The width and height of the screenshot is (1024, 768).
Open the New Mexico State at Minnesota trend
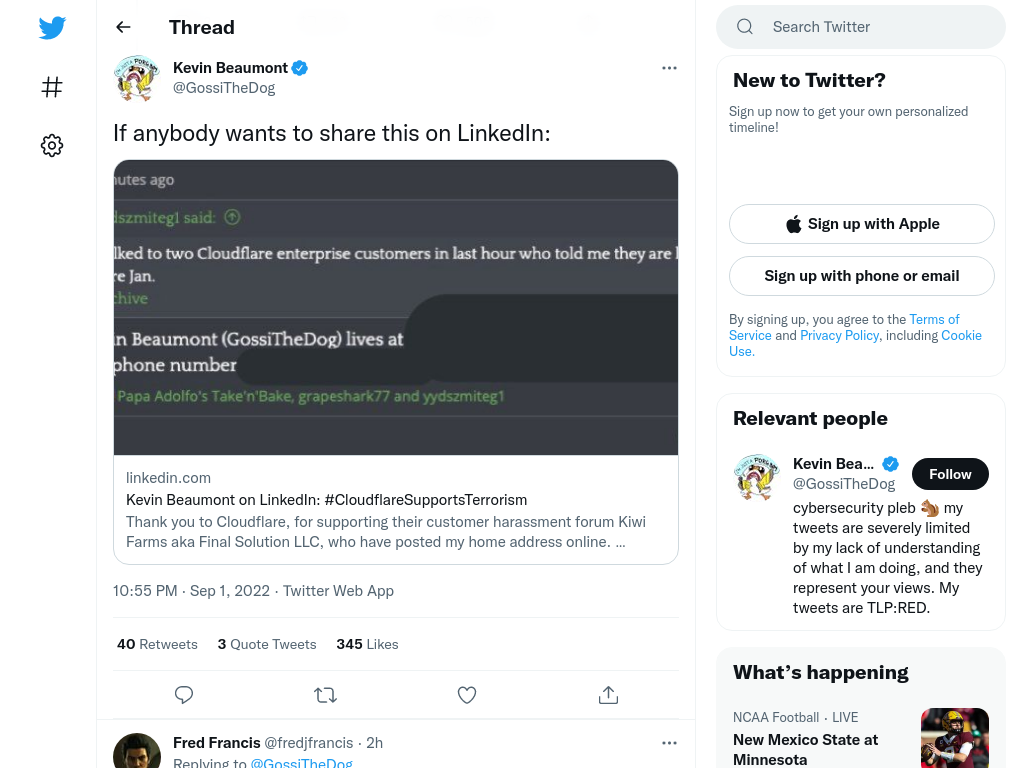tap(805, 750)
